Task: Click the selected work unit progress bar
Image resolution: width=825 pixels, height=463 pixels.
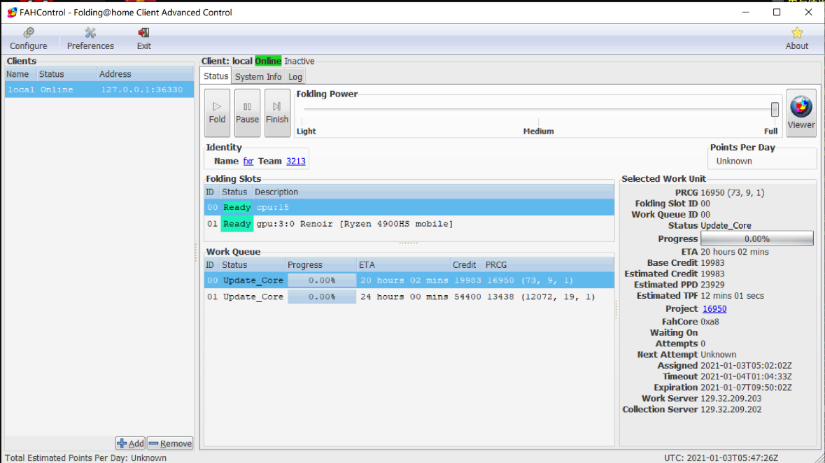Action: (757, 238)
